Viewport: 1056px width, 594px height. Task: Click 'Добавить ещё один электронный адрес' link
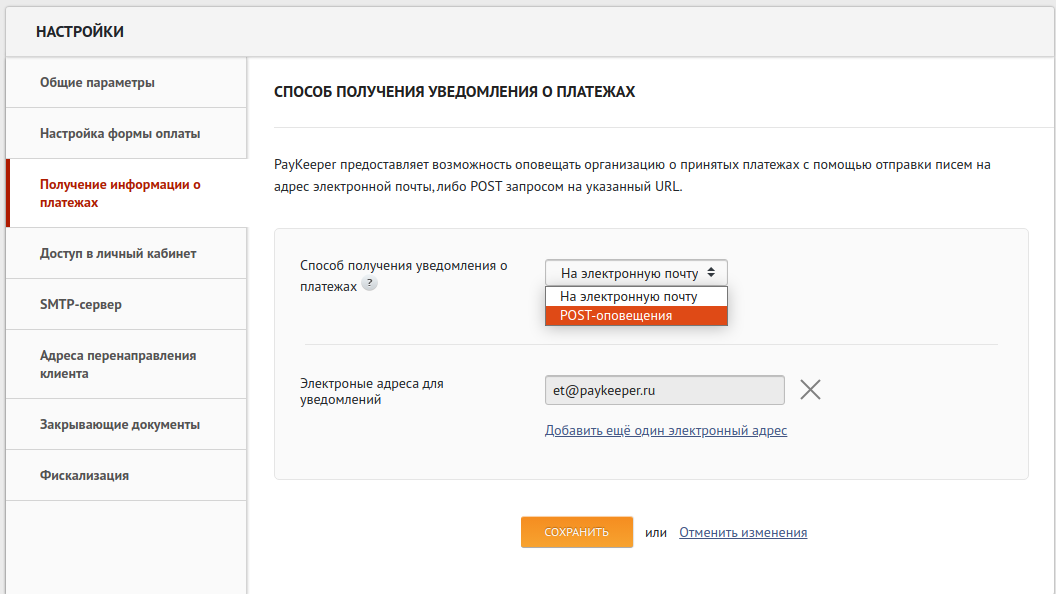pos(666,431)
